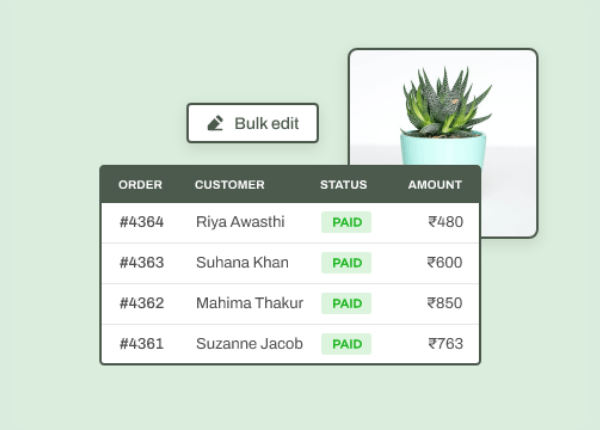Click the Bulk edit pencil icon
Screen dimensions: 600x430
[215, 123]
